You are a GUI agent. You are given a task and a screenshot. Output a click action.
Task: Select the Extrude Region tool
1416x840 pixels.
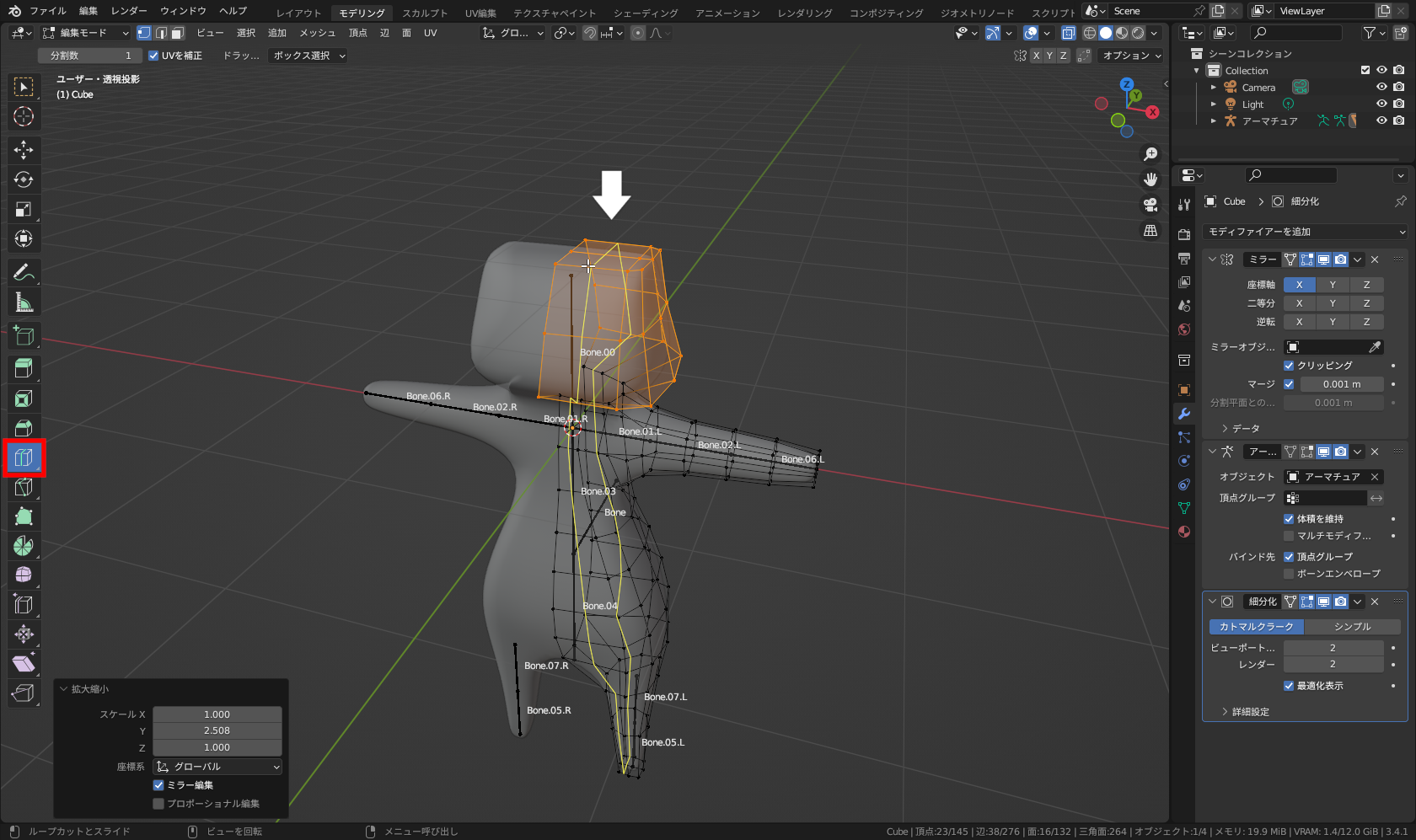tap(24, 368)
